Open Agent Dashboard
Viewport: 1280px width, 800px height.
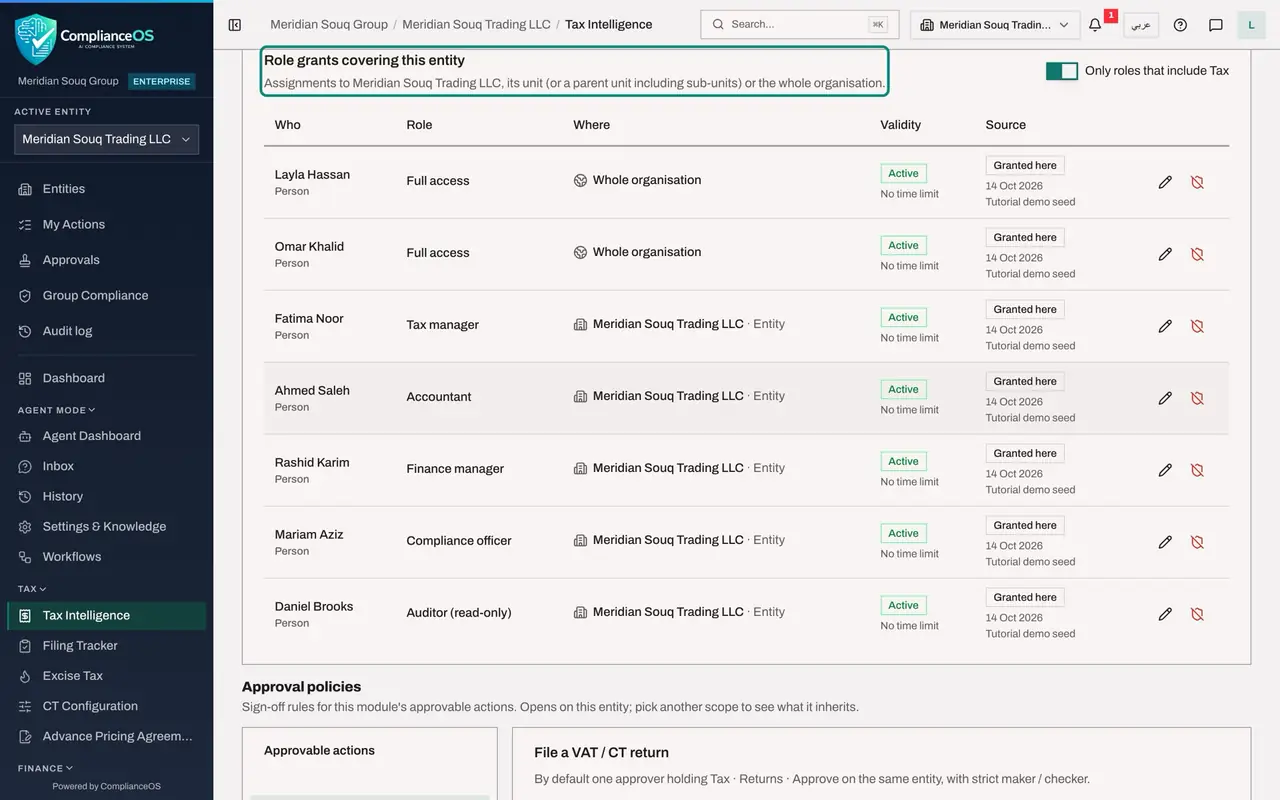106,436
